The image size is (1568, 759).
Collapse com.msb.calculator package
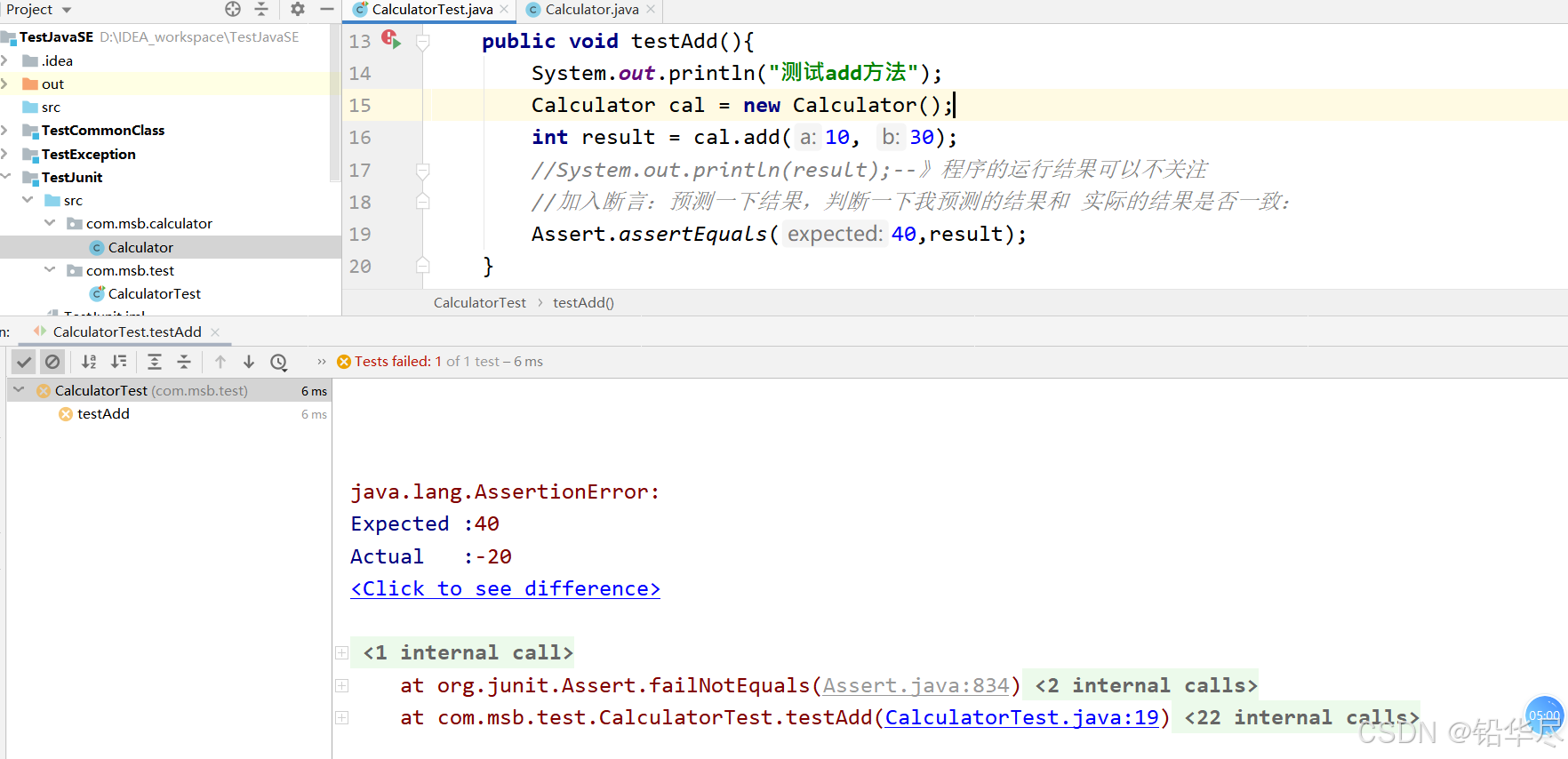tap(50, 223)
